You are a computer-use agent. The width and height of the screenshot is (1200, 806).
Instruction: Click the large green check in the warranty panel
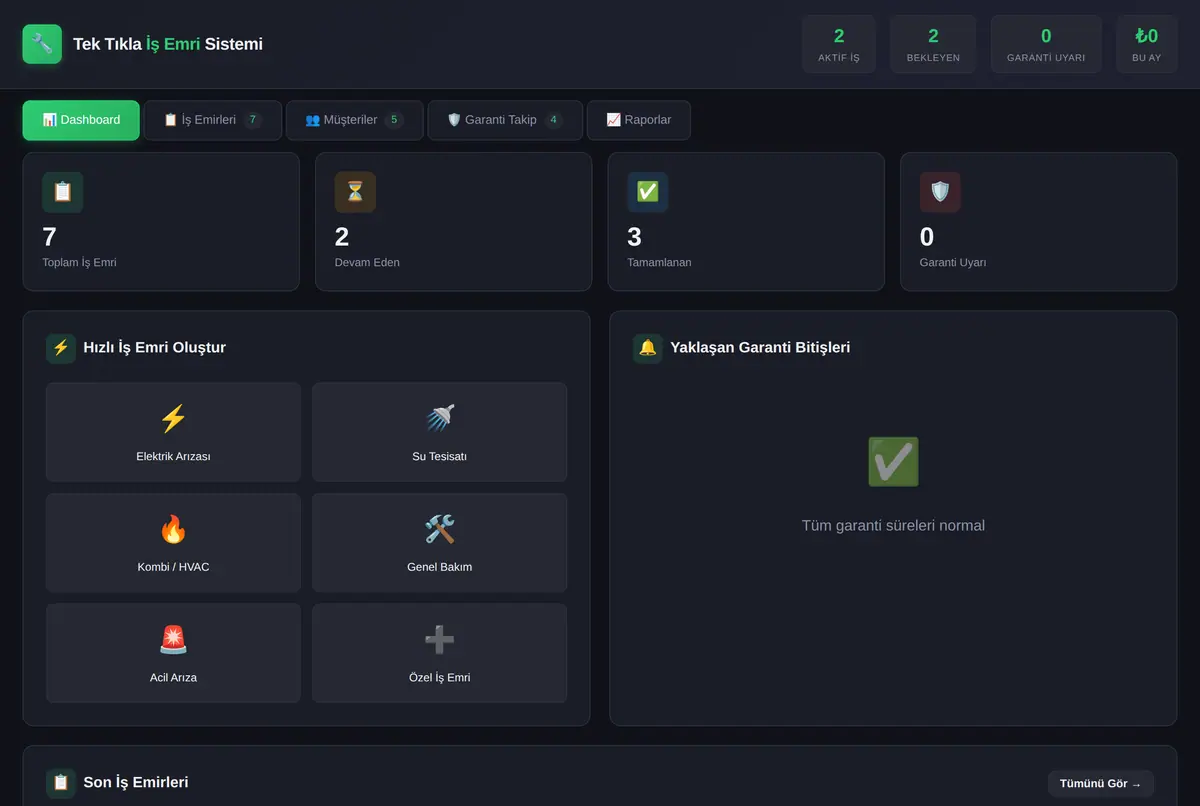click(893, 462)
